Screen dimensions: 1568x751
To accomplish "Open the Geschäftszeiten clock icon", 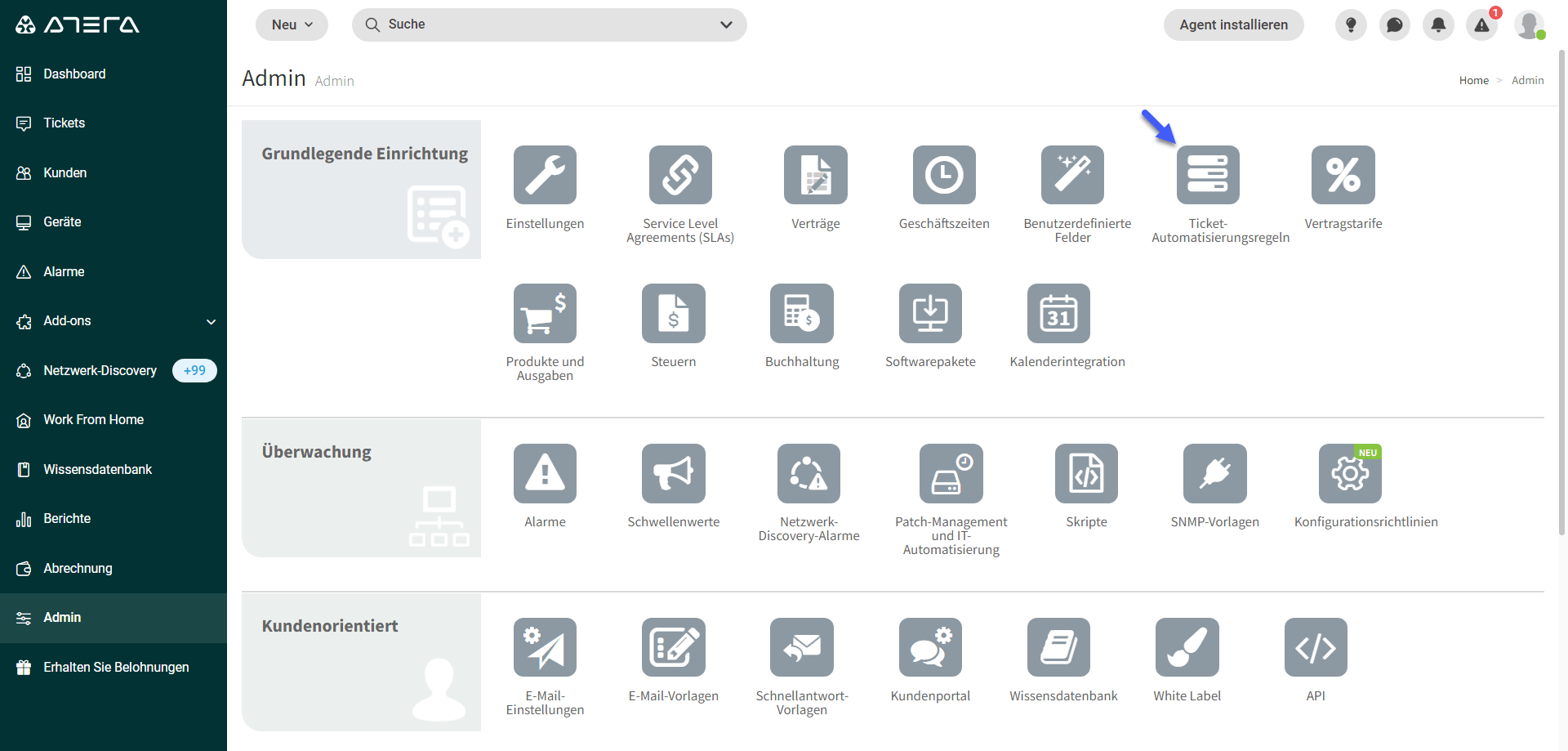I will coord(944,175).
